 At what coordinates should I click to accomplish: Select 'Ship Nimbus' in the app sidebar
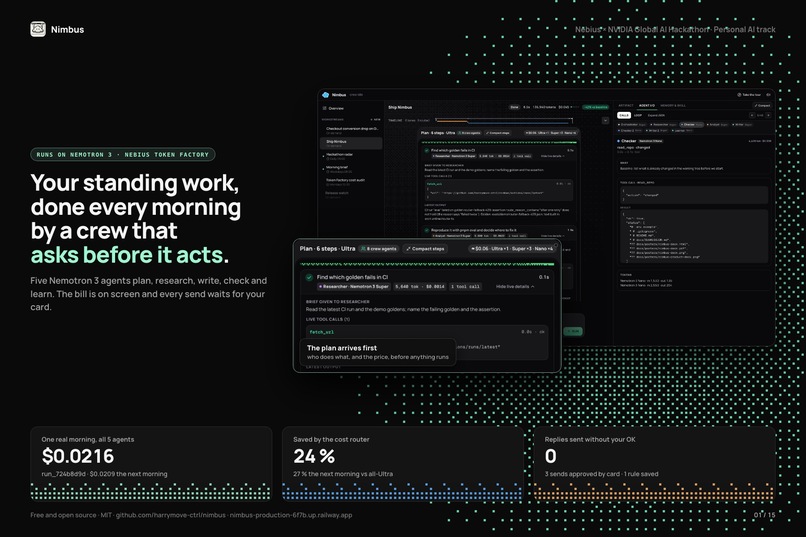[x=352, y=143]
